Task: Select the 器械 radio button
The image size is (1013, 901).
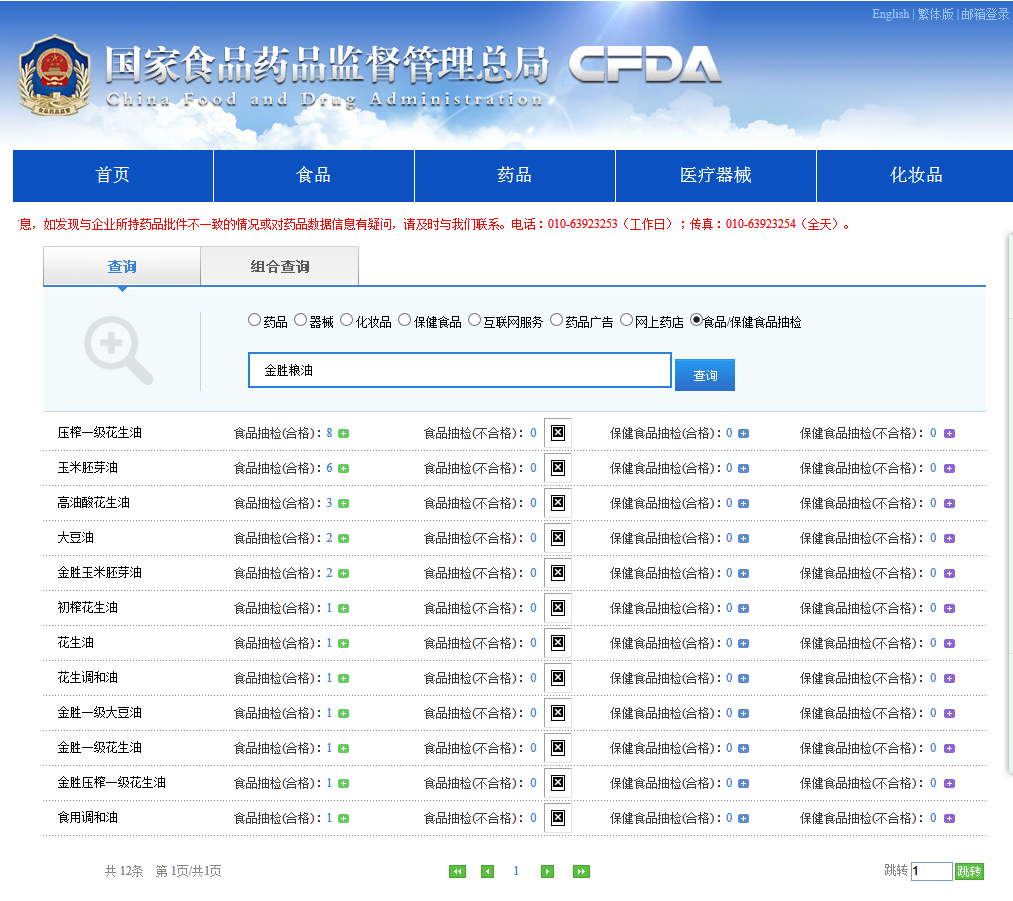Action: click(x=300, y=320)
